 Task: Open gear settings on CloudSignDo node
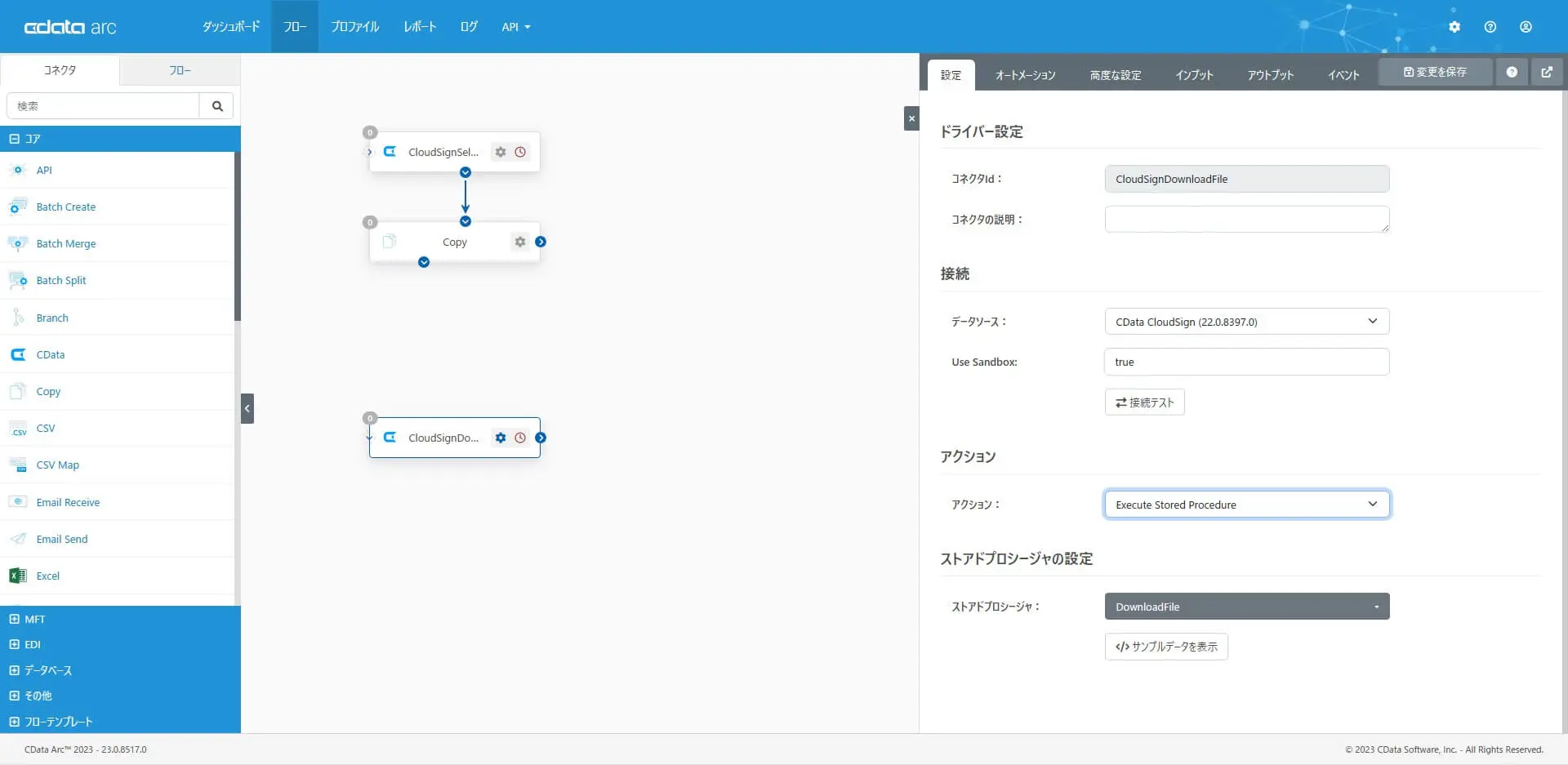click(501, 438)
